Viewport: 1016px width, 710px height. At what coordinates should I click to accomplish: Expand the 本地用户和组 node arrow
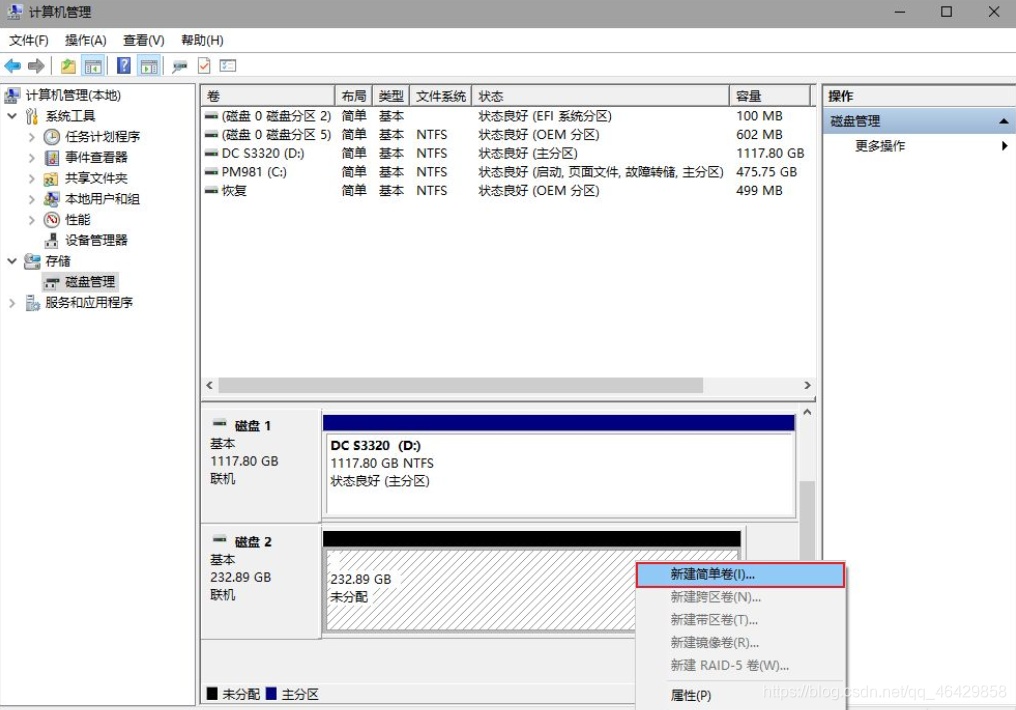(31, 199)
